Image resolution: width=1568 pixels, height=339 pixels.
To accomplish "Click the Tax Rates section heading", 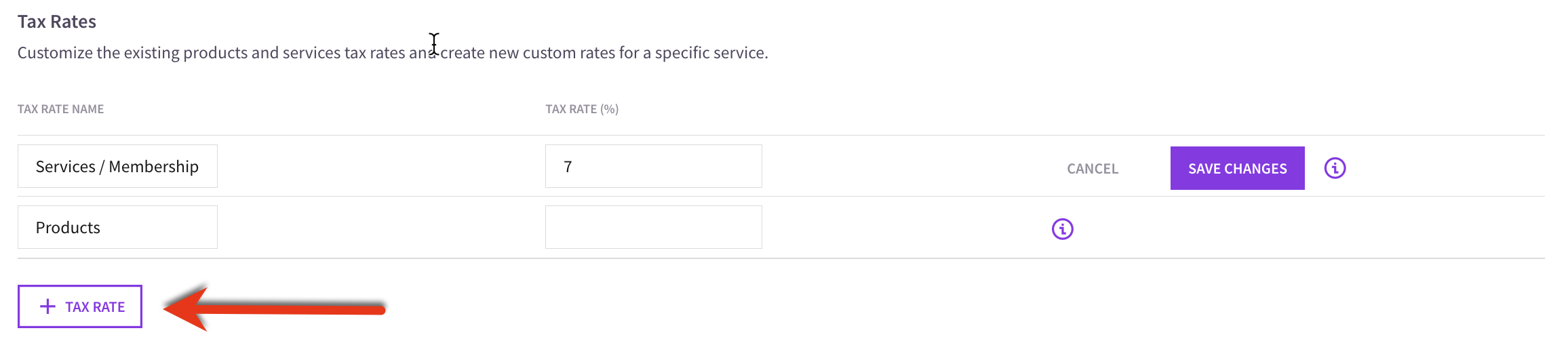I will [57, 22].
